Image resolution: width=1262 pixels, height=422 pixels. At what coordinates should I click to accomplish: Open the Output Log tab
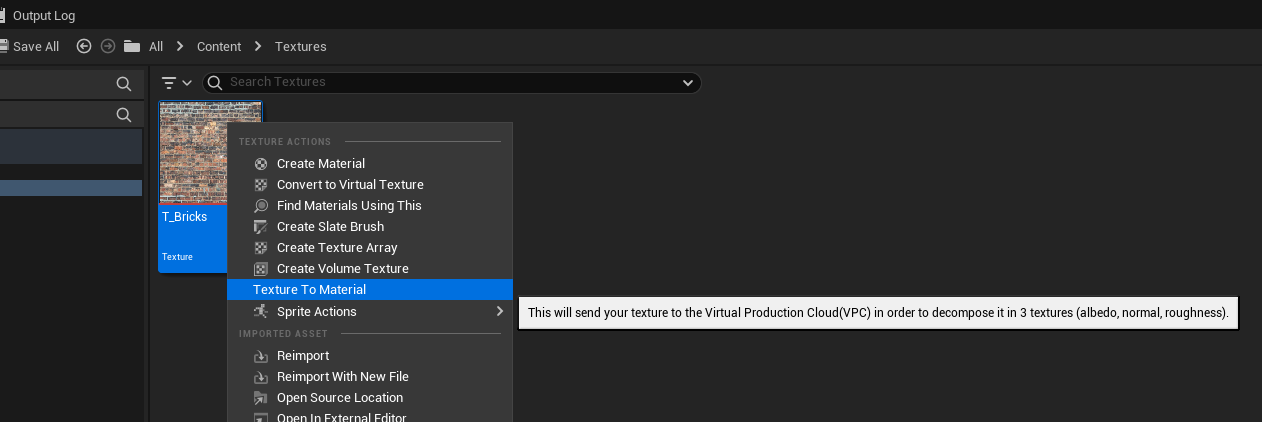(43, 16)
